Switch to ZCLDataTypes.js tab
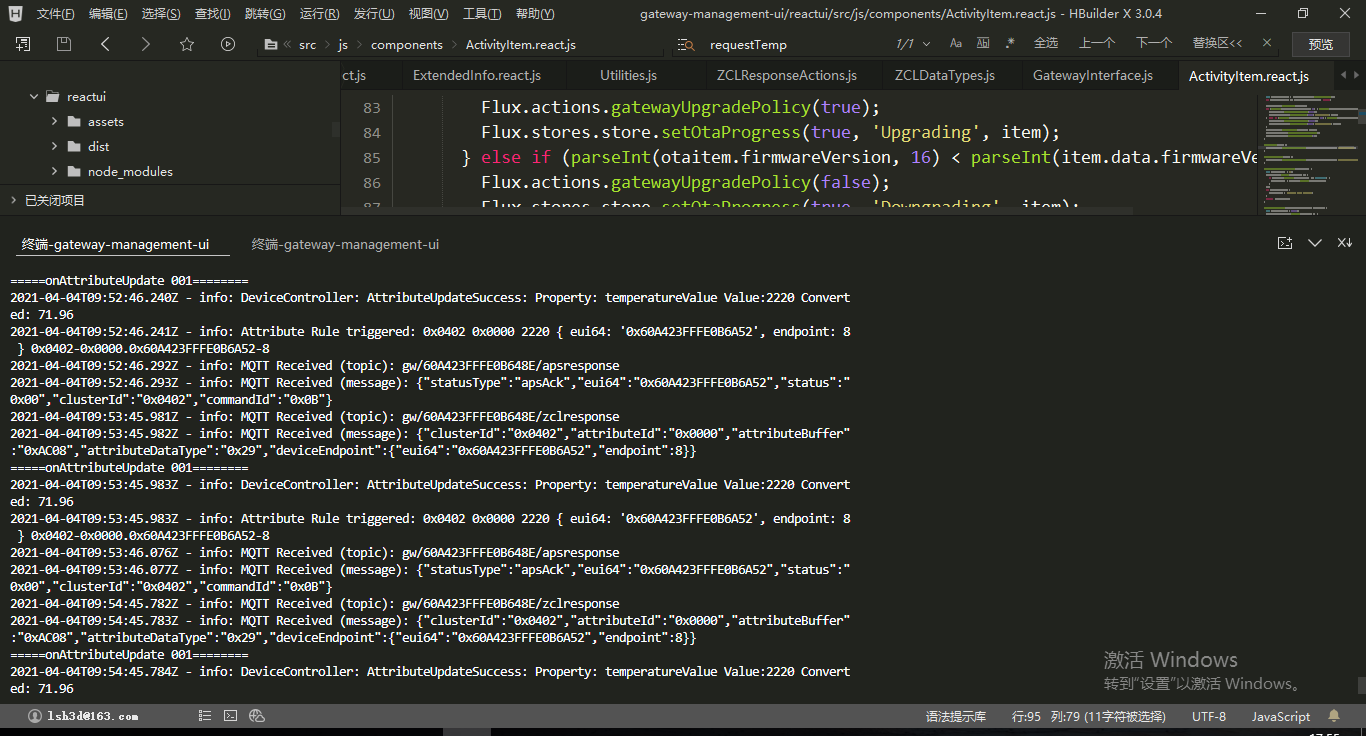This screenshot has width=1366, height=736. (945, 76)
